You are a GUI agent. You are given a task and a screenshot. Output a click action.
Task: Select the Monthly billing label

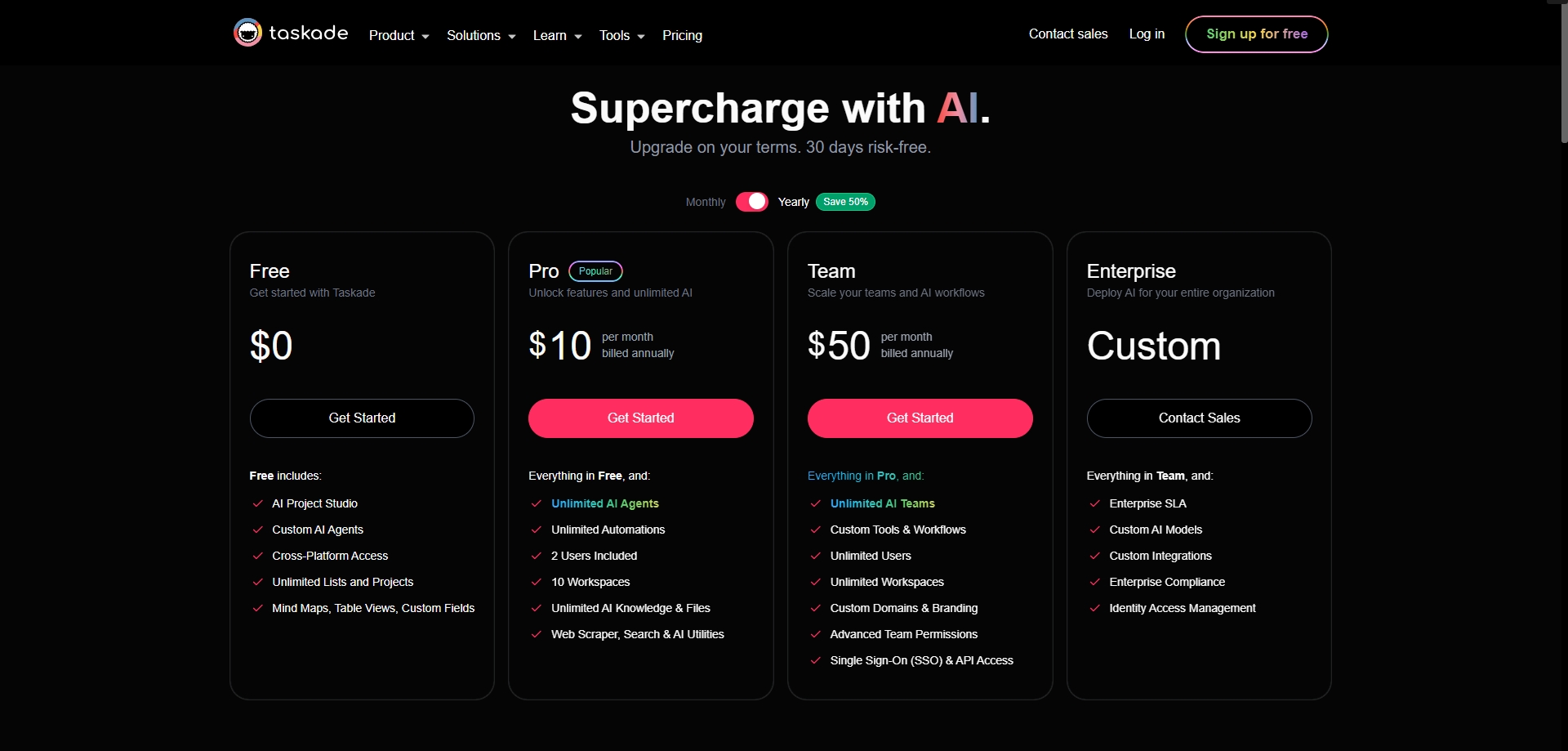coord(706,203)
